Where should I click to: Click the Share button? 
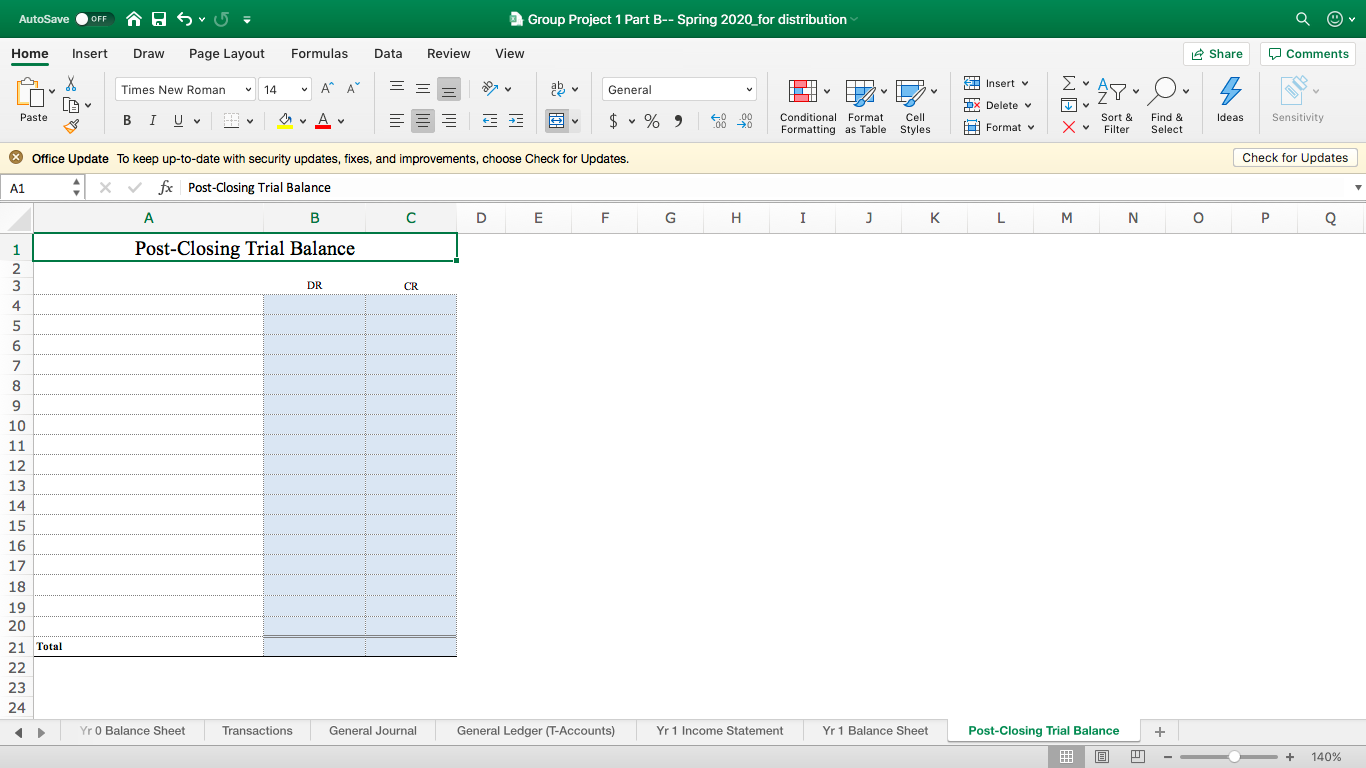coord(1216,53)
